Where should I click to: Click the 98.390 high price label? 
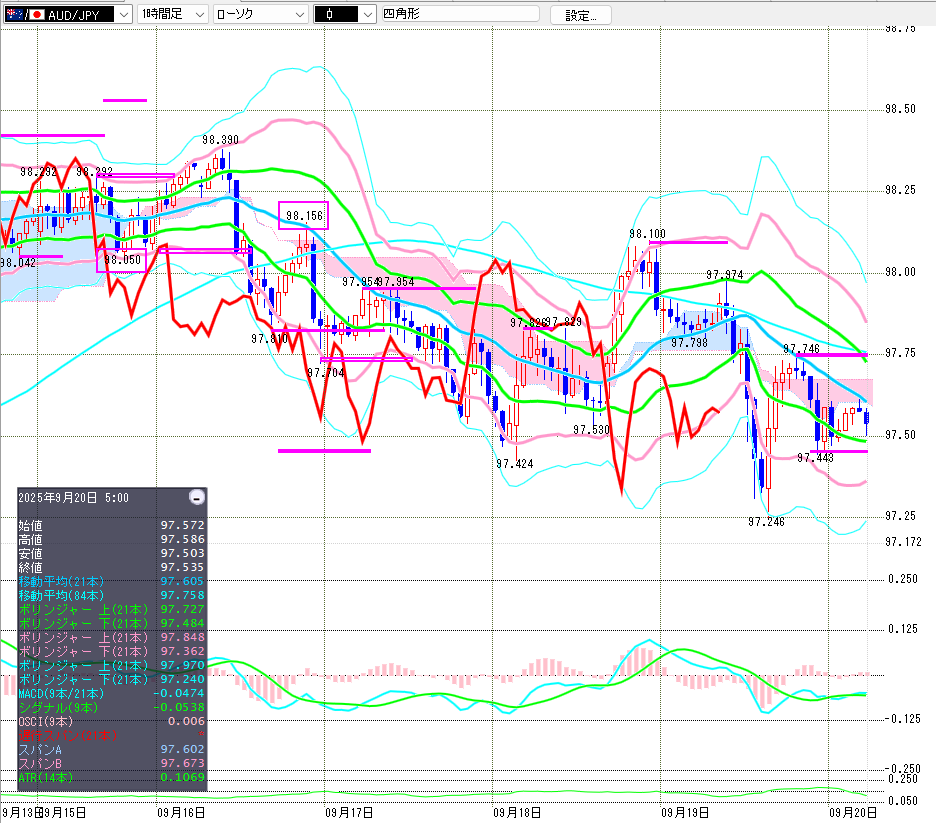pos(220,140)
